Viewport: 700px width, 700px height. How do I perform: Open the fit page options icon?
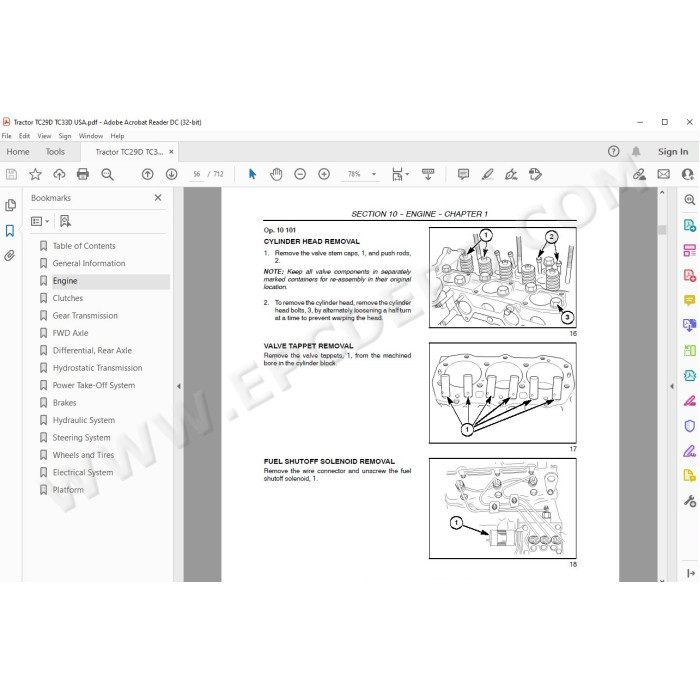coord(400,174)
